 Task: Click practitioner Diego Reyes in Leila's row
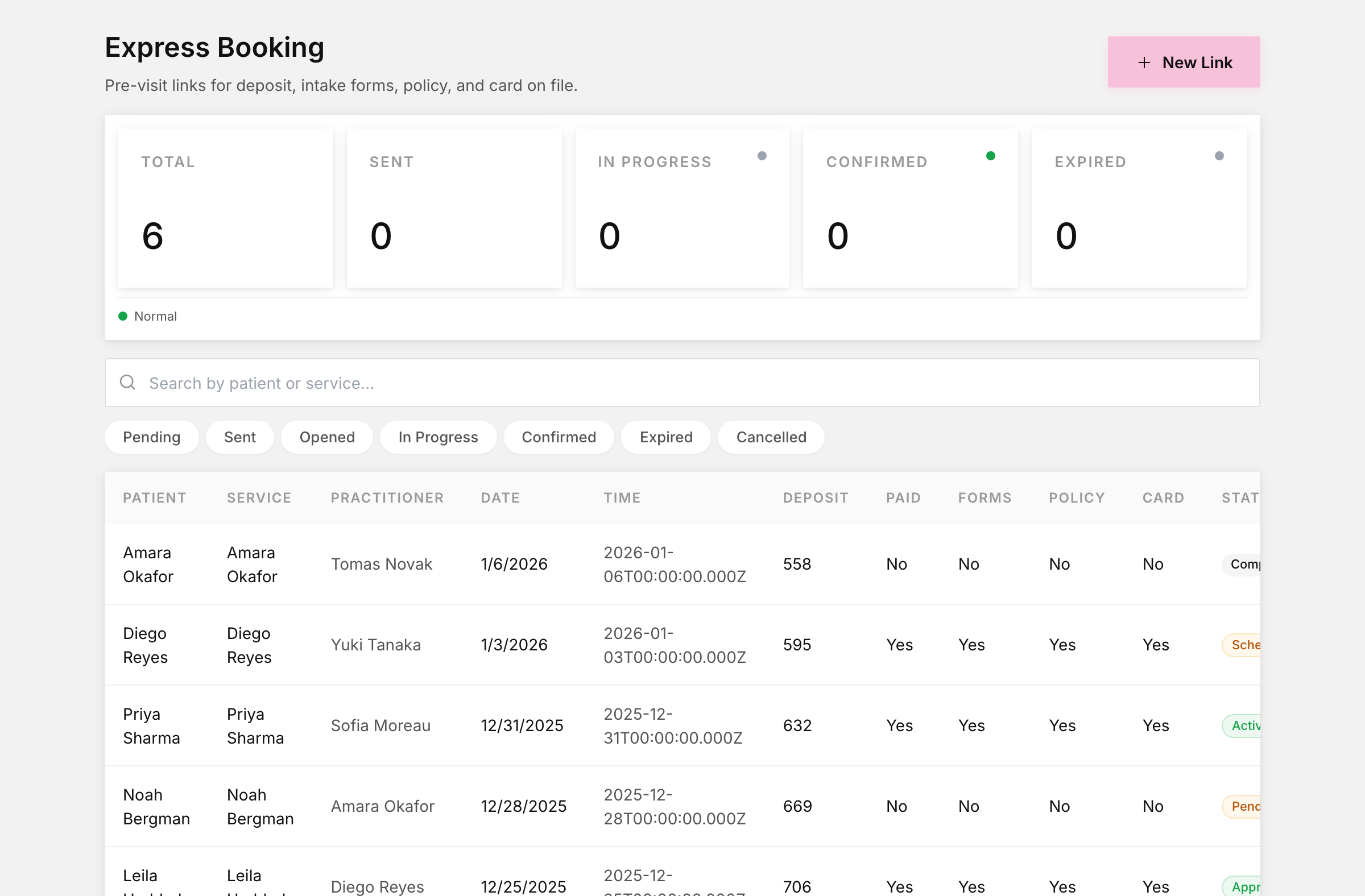[x=378, y=887]
